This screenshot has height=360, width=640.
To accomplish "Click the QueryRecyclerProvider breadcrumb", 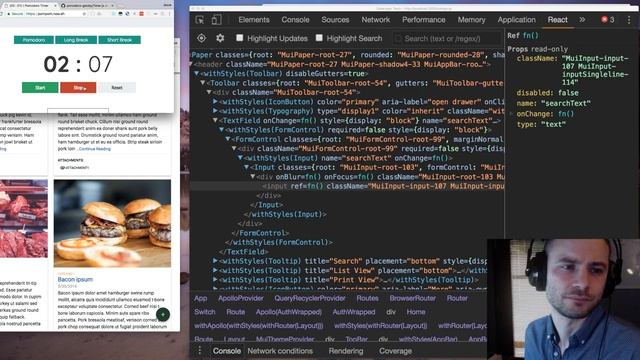I will [x=310, y=298].
